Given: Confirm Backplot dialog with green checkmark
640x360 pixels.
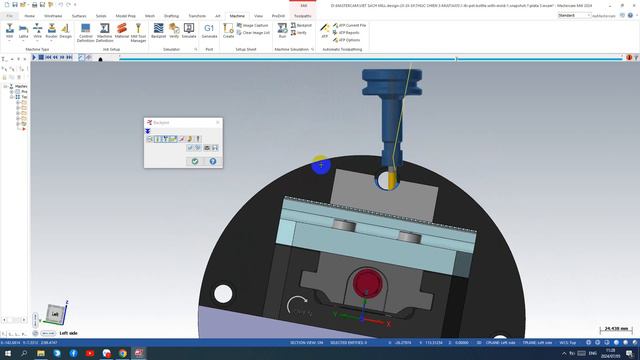Looking at the screenshot, I should [195, 161].
